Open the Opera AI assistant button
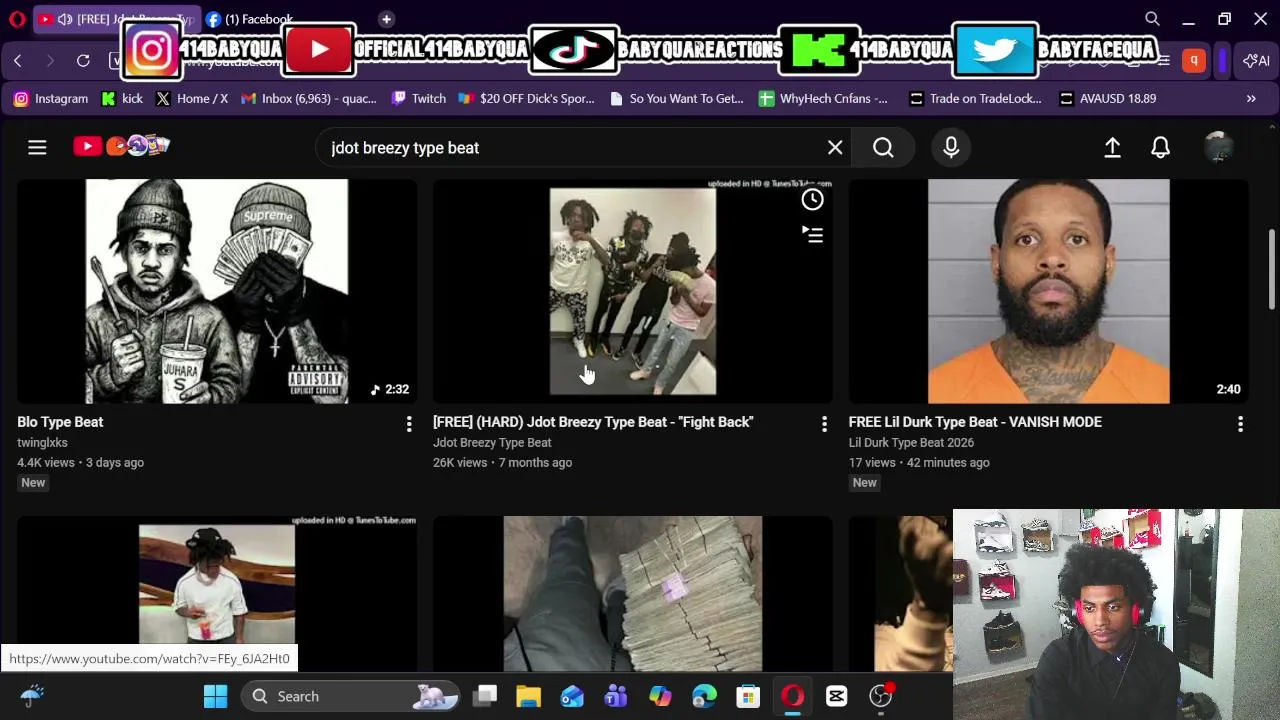Image resolution: width=1280 pixels, height=720 pixels. click(x=1256, y=61)
